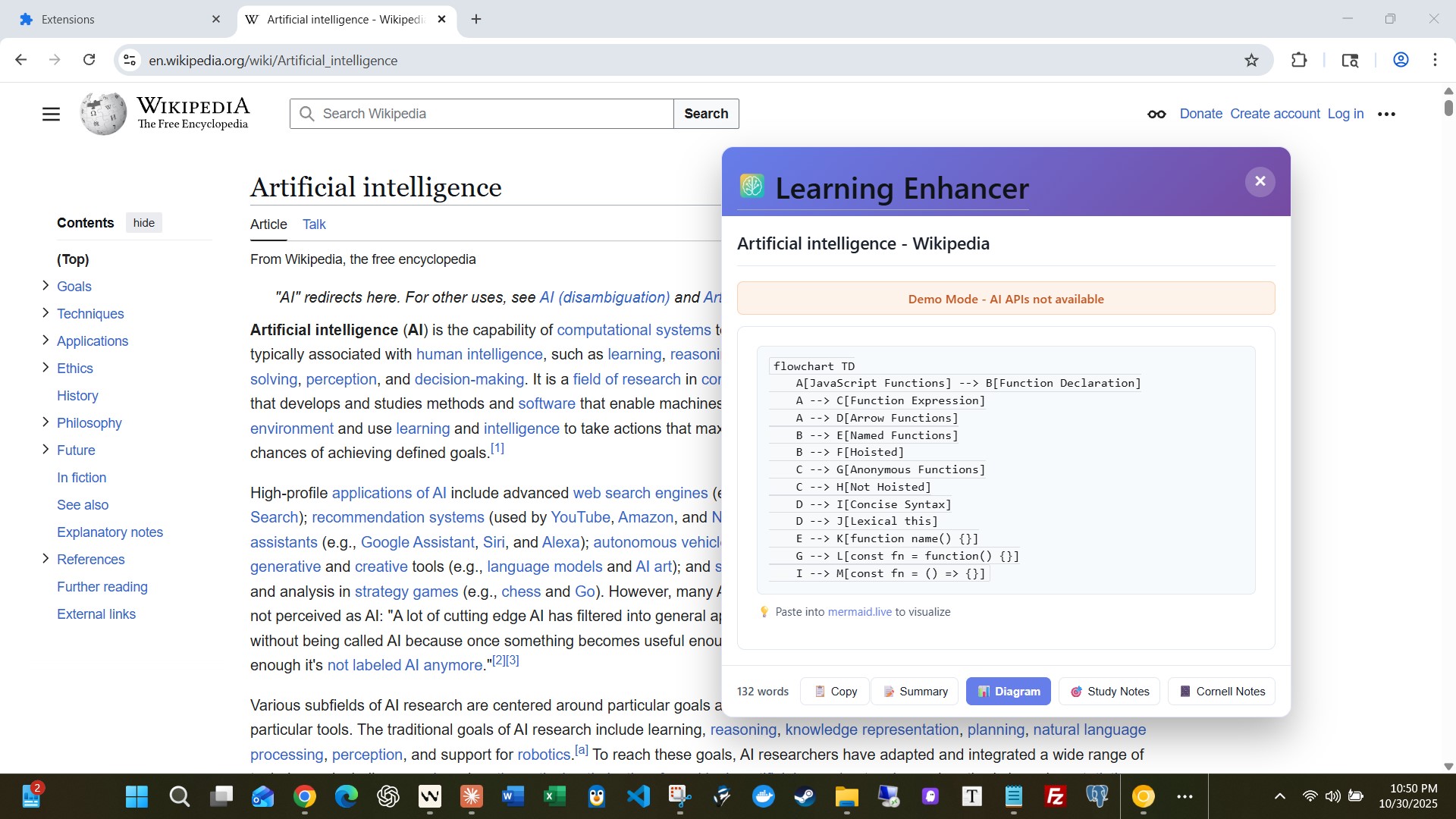This screenshot has width=1456, height=819.
Task: Open Visual Studio Code from taskbar
Action: (638, 796)
